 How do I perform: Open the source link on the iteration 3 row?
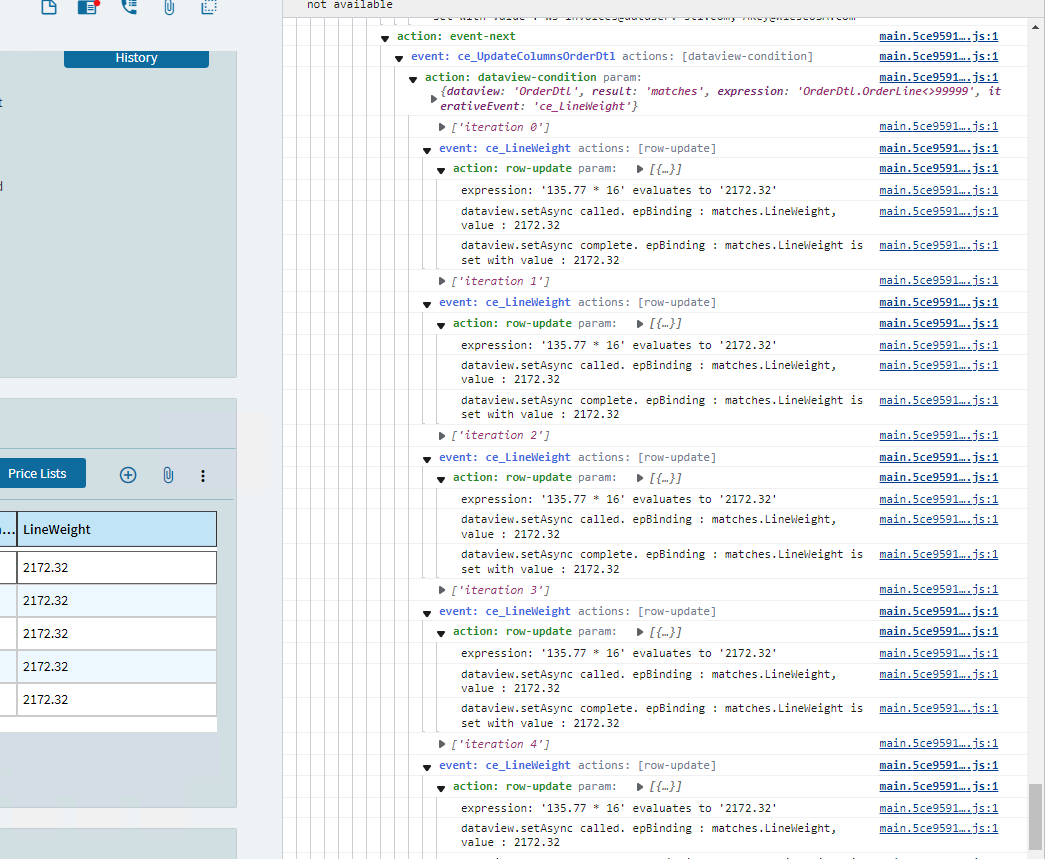tap(938, 589)
